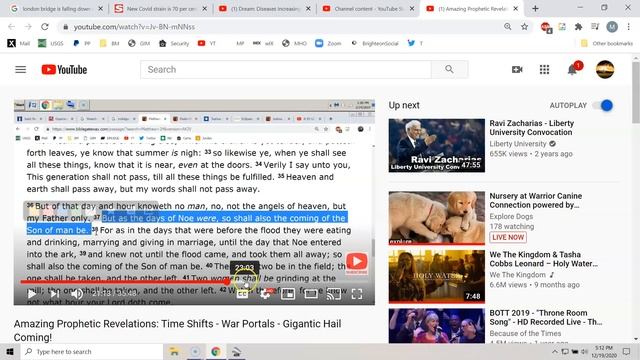Open Security bookmark

[174, 43]
